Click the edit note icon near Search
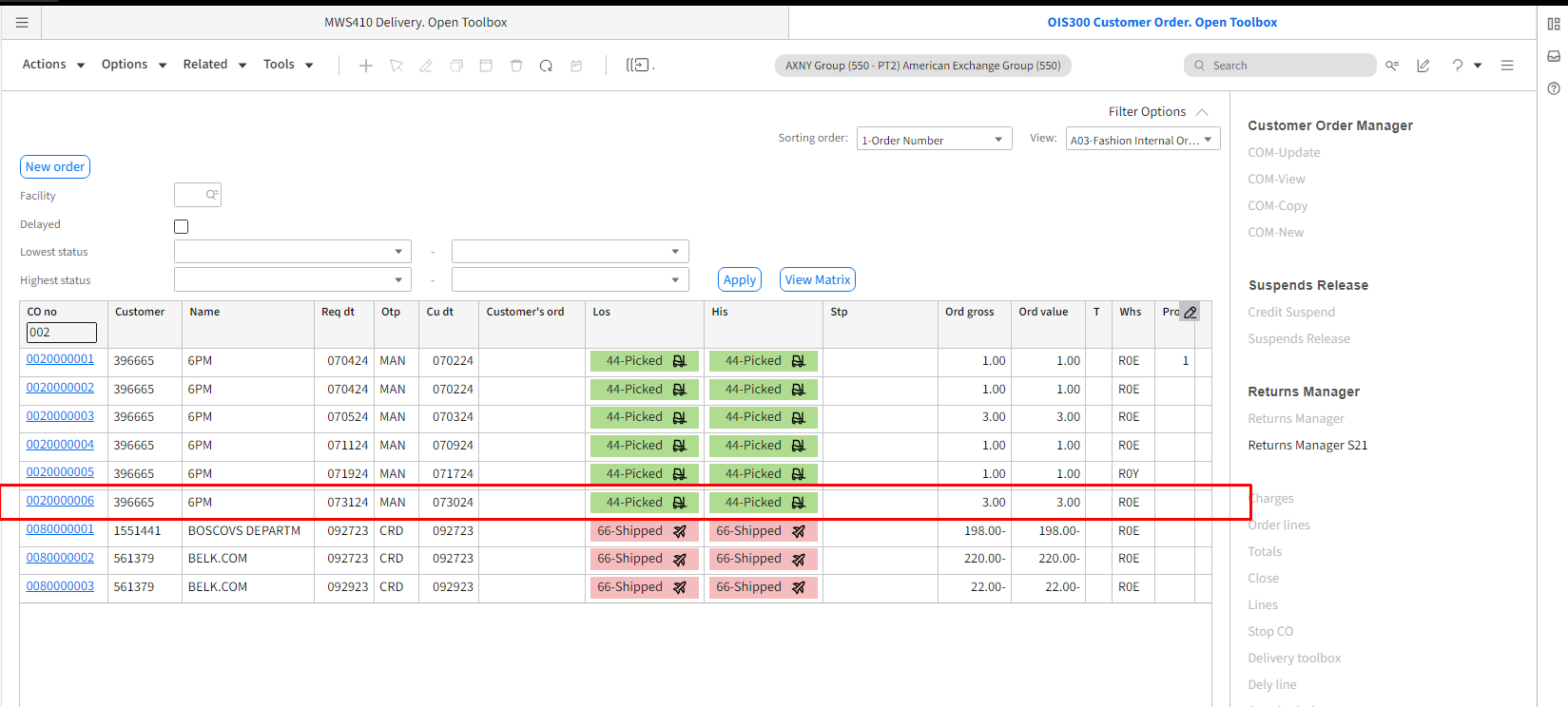 (1423, 66)
